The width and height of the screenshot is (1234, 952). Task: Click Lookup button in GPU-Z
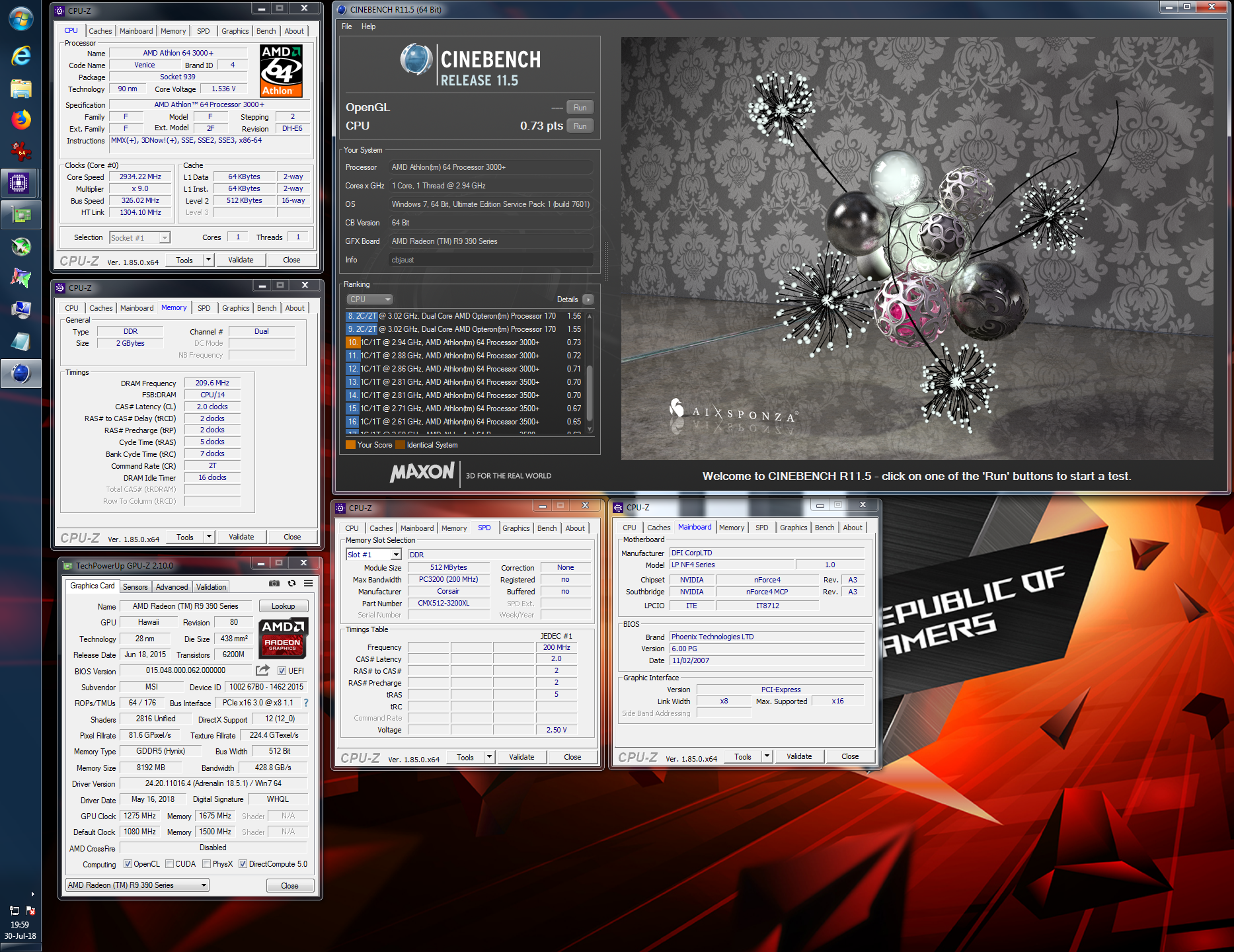[283, 606]
